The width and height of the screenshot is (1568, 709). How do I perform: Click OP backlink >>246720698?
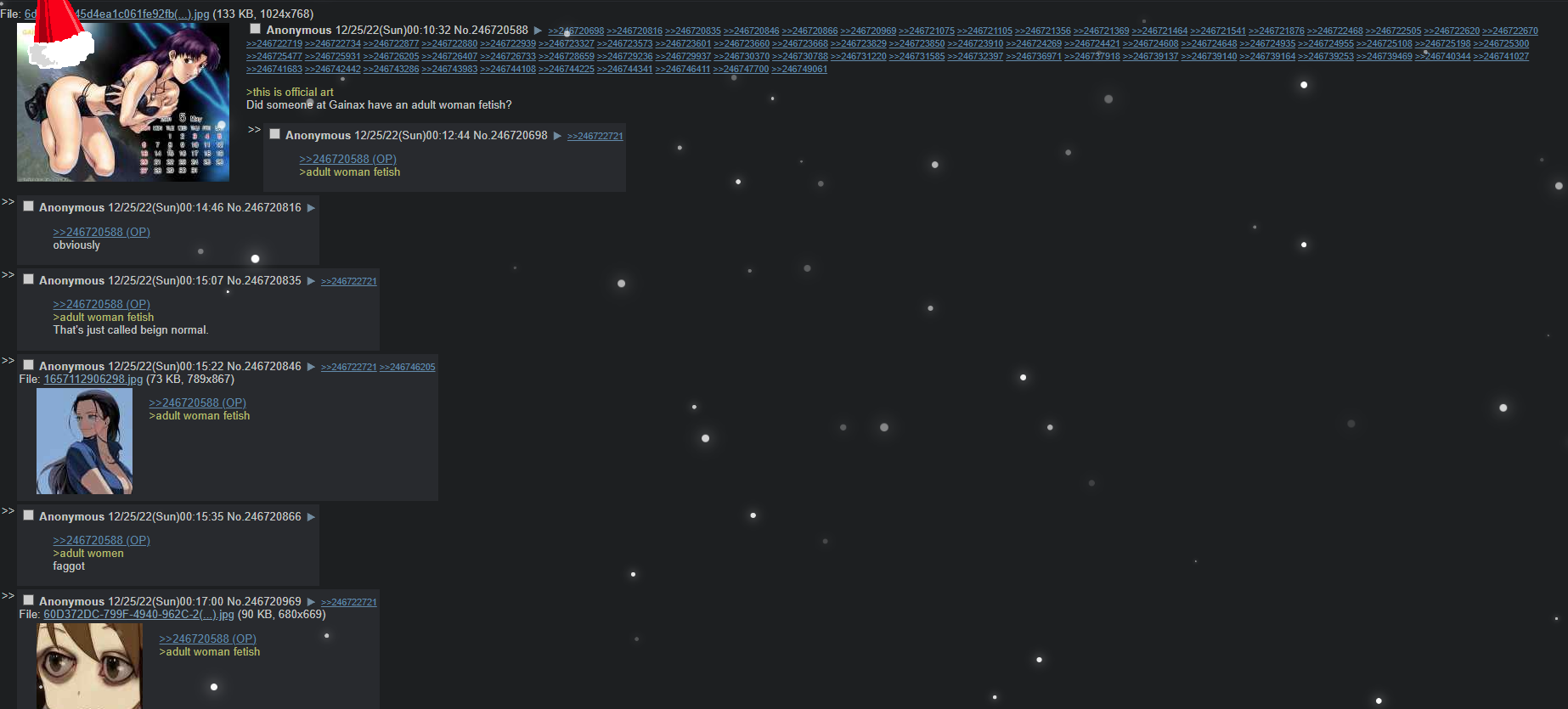tap(576, 31)
